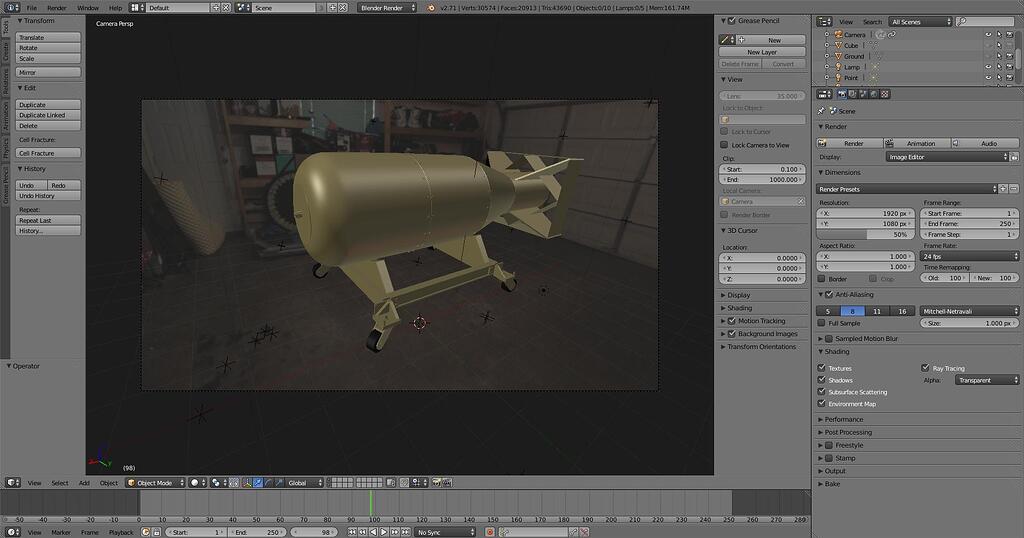Open the 24 fps frame rate dropdown
1024x538 pixels.
pos(969,256)
